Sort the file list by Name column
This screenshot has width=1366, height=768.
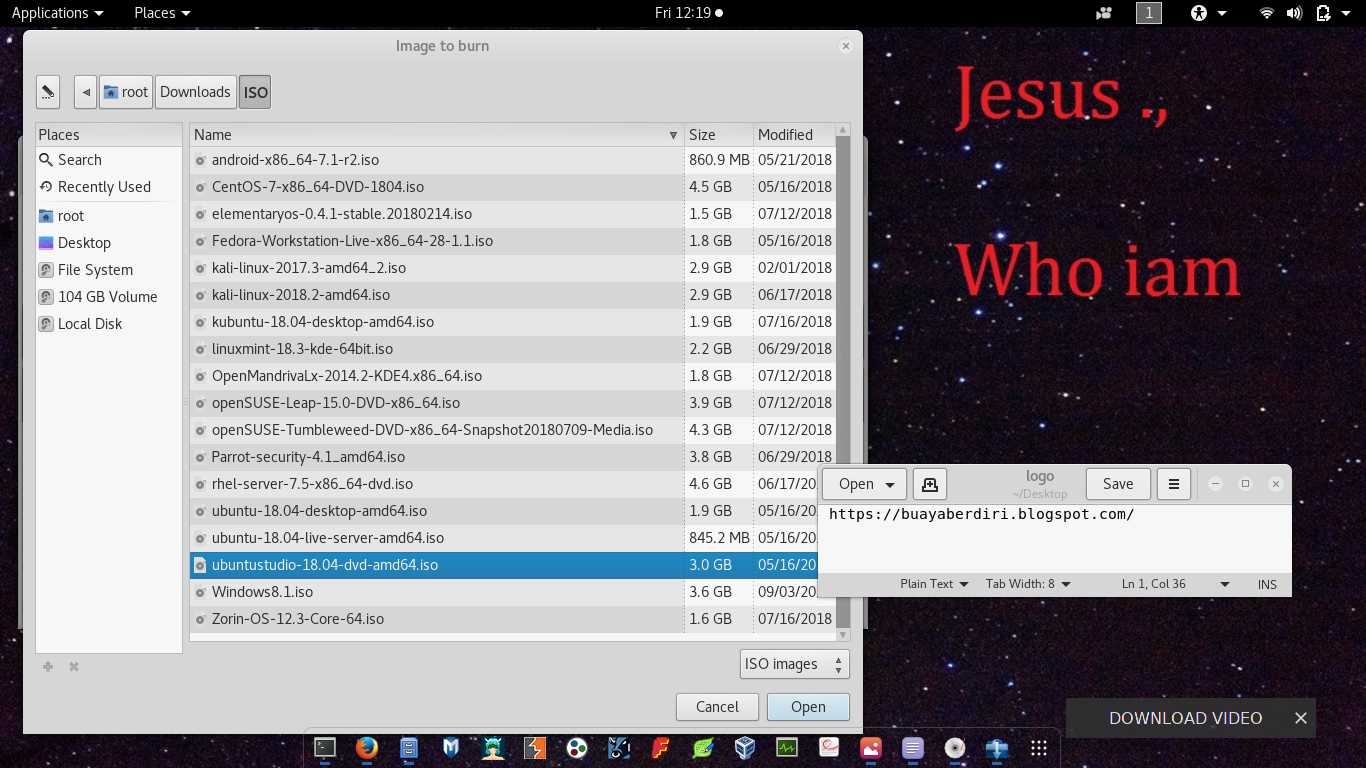point(436,135)
